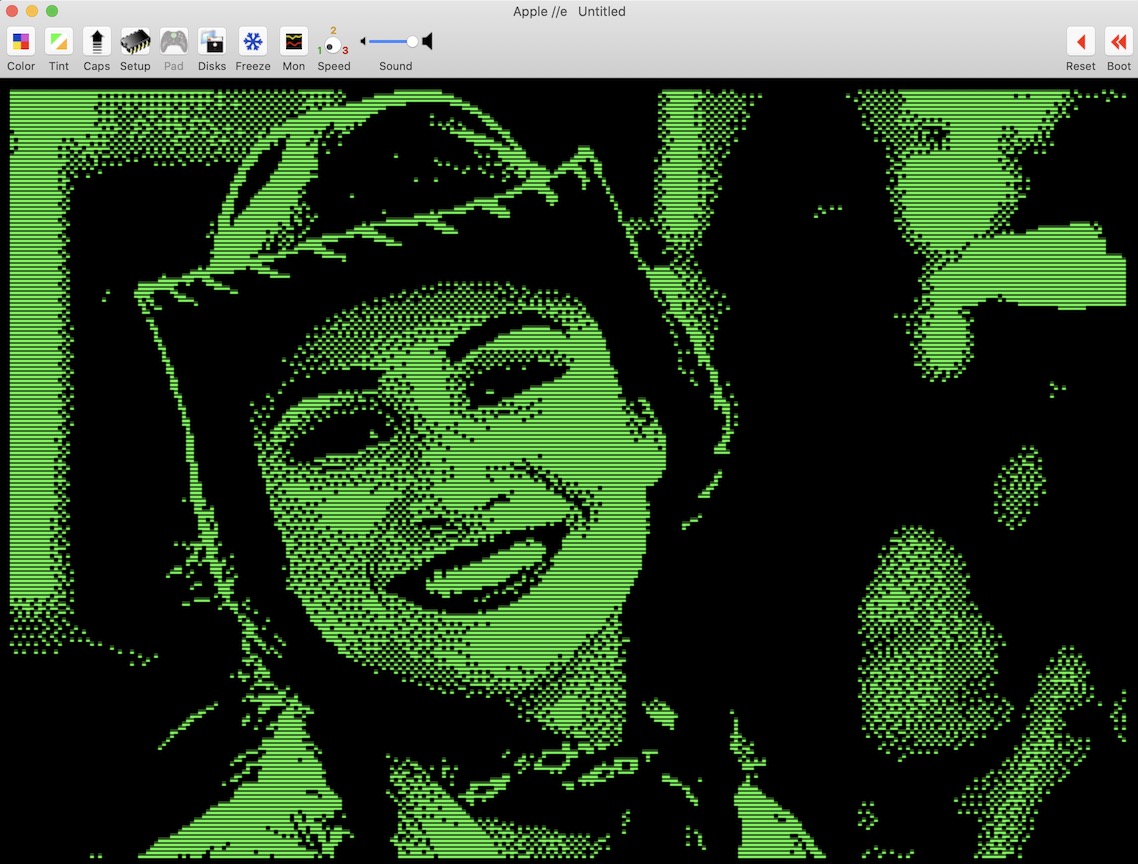
Task: Open the Mon monitor icon
Action: (293, 41)
